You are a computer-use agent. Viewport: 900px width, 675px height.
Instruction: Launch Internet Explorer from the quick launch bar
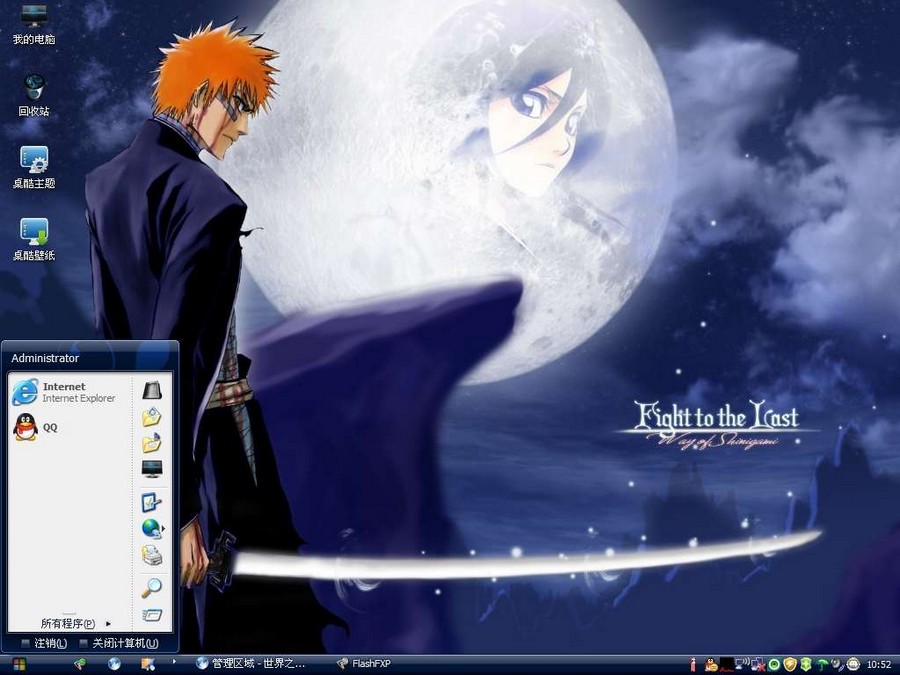coord(113,664)
